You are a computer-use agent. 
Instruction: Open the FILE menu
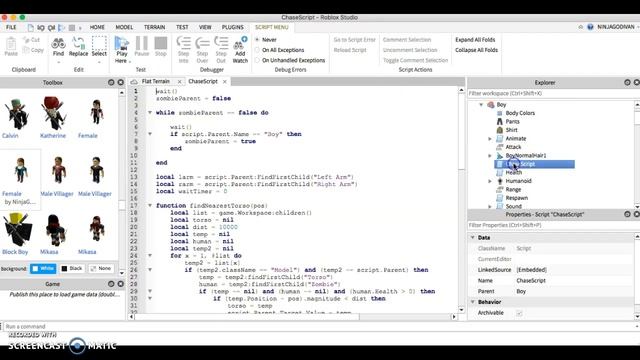pyautogui.click(x=11, y=27)
